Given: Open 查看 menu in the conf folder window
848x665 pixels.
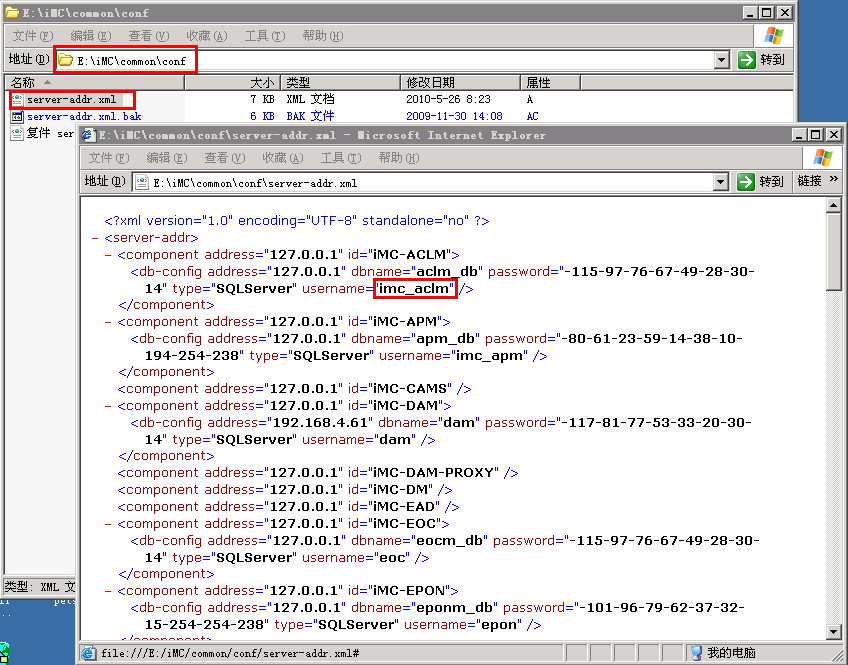Looking at the screenshot, I should tap(149, 36).
